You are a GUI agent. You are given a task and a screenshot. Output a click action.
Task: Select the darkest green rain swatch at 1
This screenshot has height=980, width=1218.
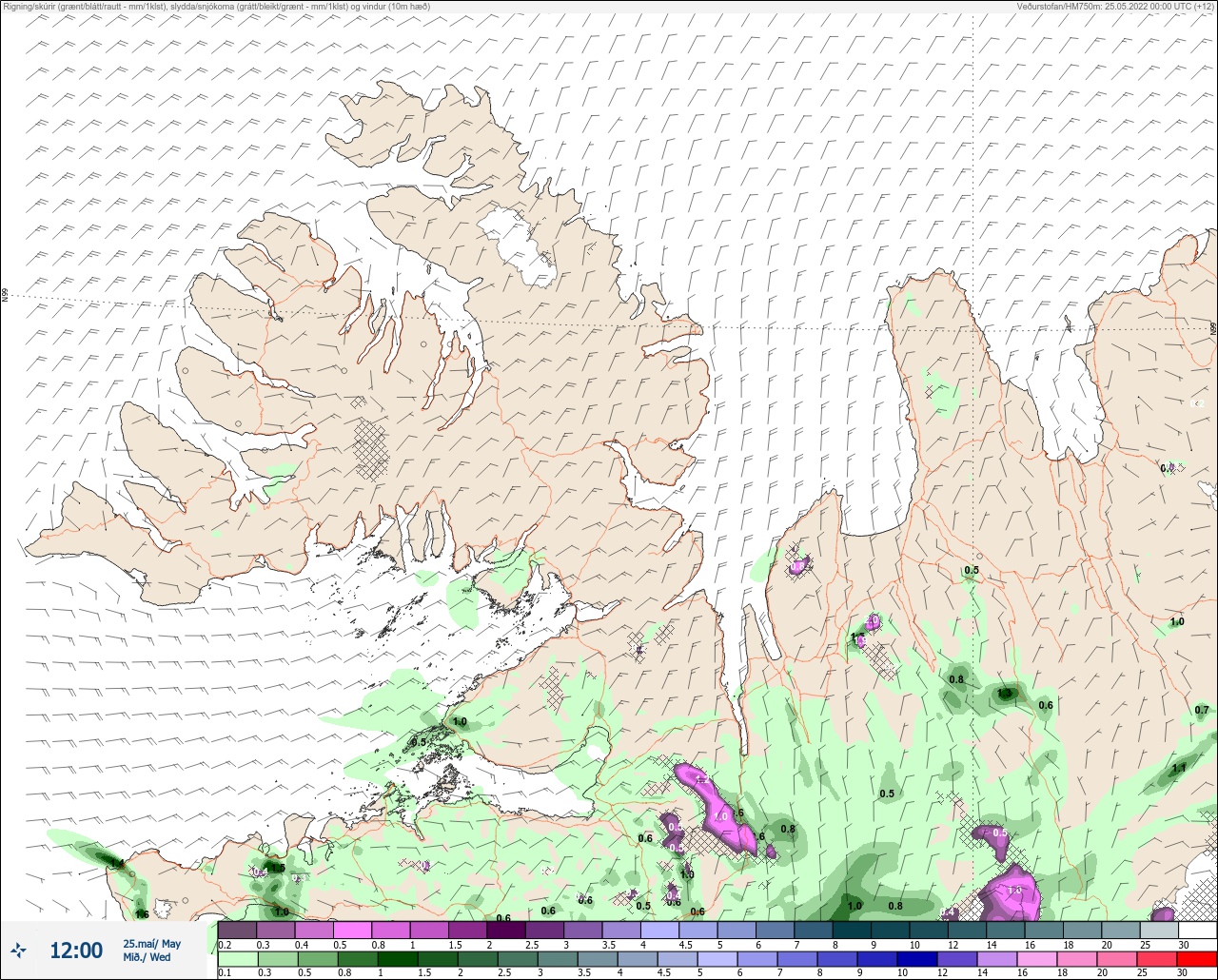coord(398,959)
